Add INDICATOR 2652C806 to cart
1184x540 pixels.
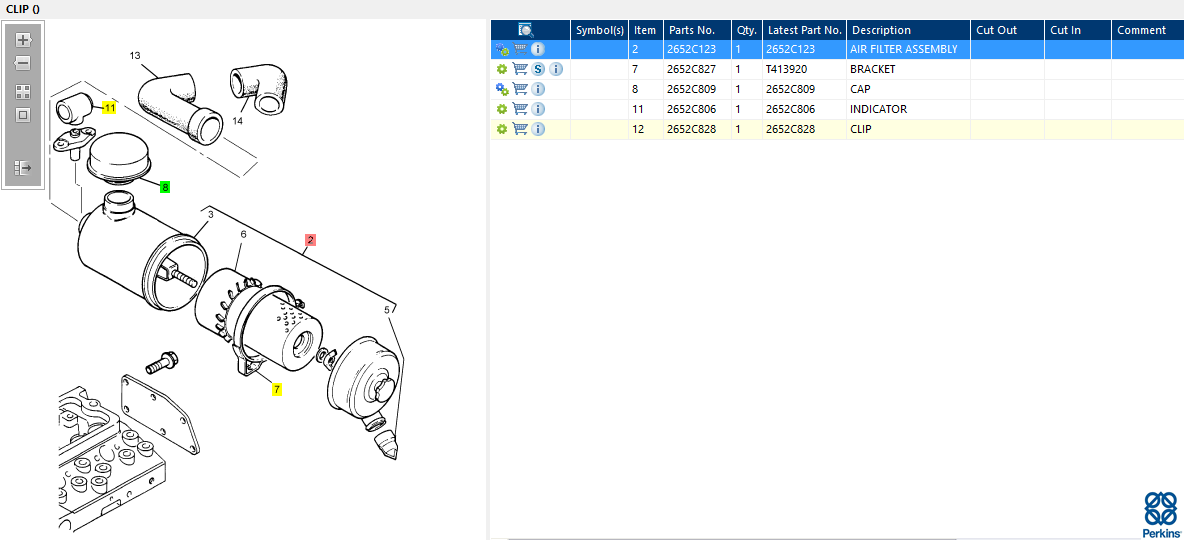coord(520,109)
